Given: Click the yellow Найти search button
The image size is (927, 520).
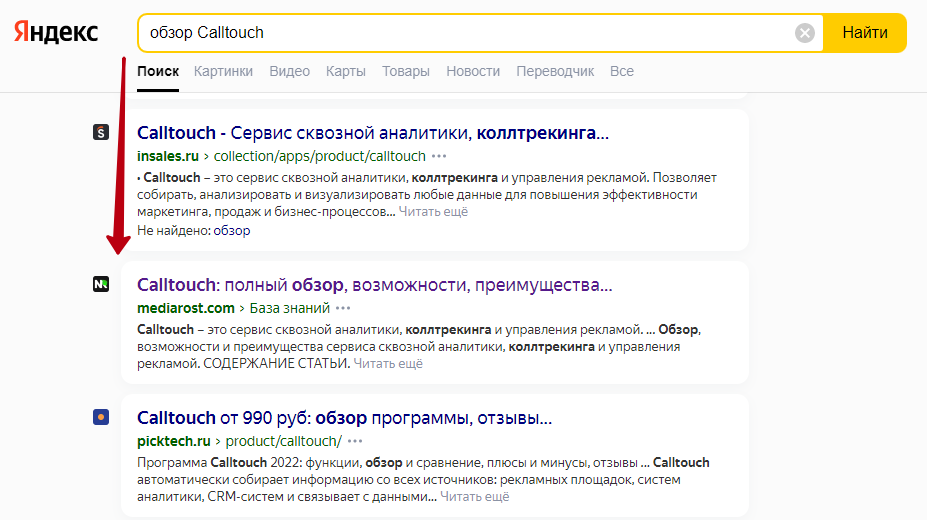Looking at the screenshot, I should [x=865, y=33].
